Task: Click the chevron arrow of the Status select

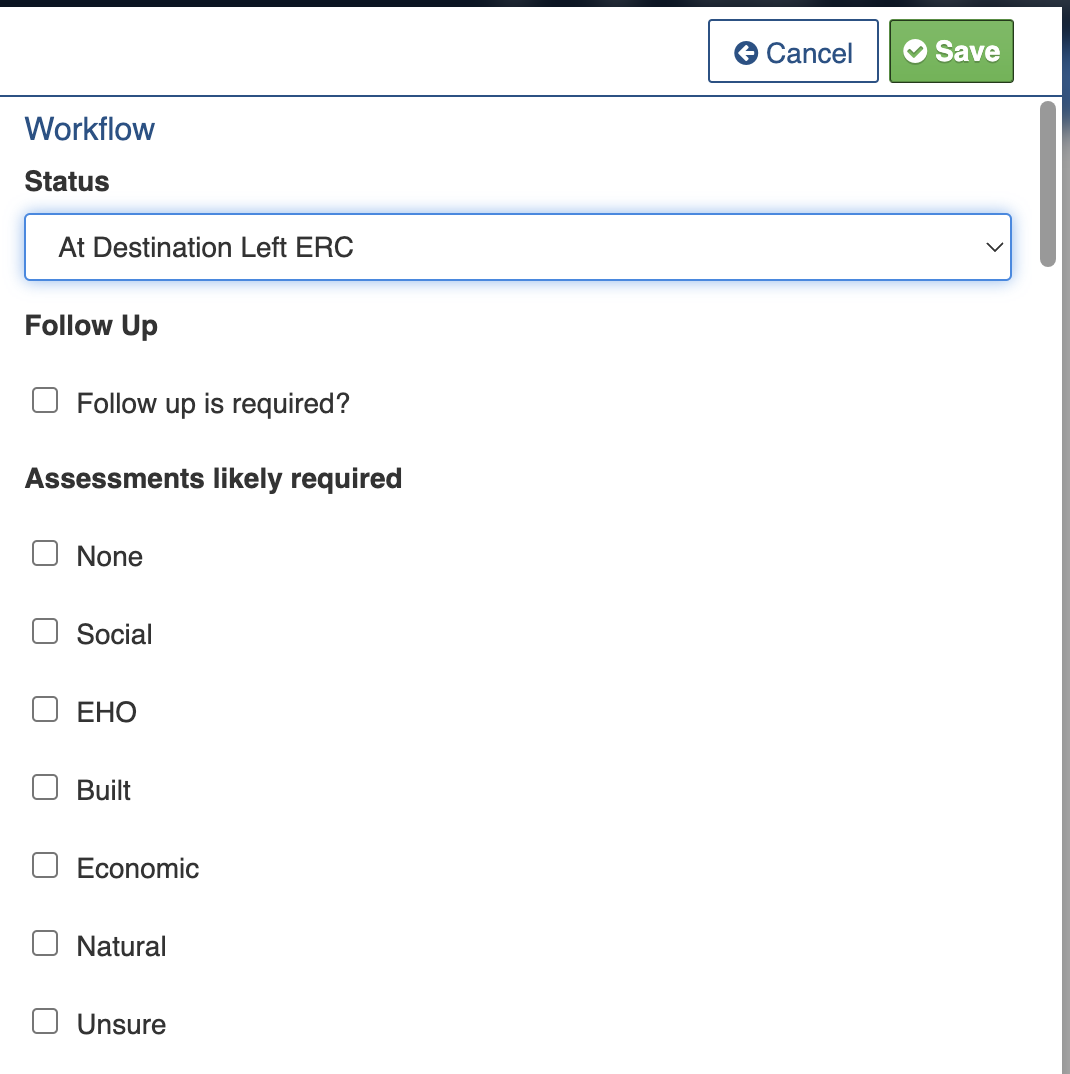Action: pos(994,247)
